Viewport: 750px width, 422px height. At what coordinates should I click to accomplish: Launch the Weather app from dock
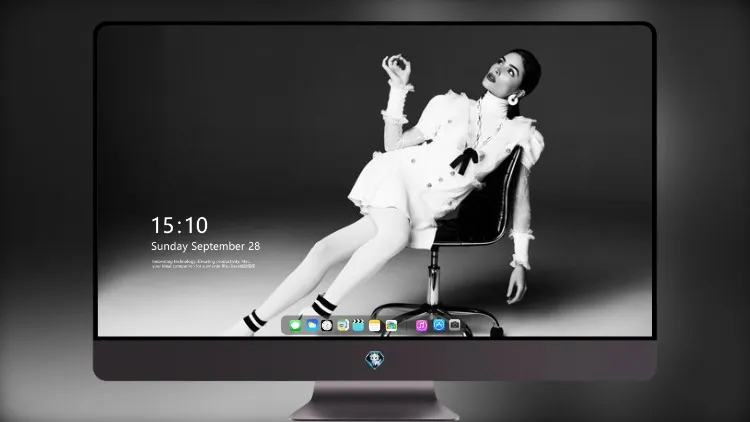pos(312,325)
